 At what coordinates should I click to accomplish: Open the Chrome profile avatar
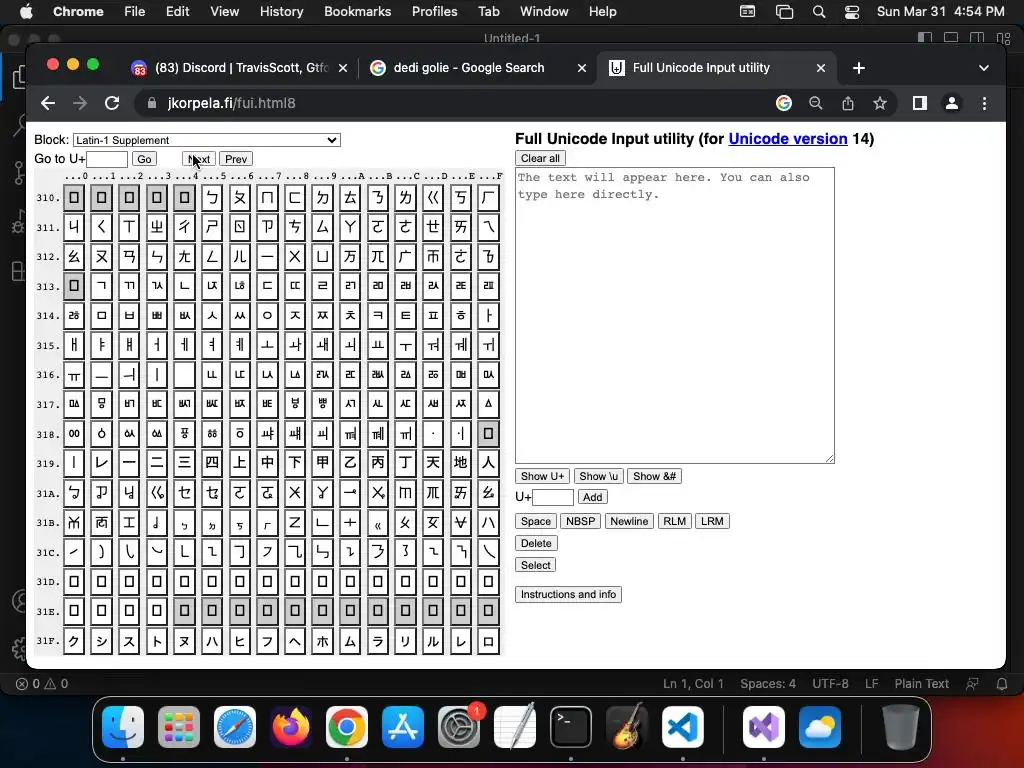click(952, 103)
